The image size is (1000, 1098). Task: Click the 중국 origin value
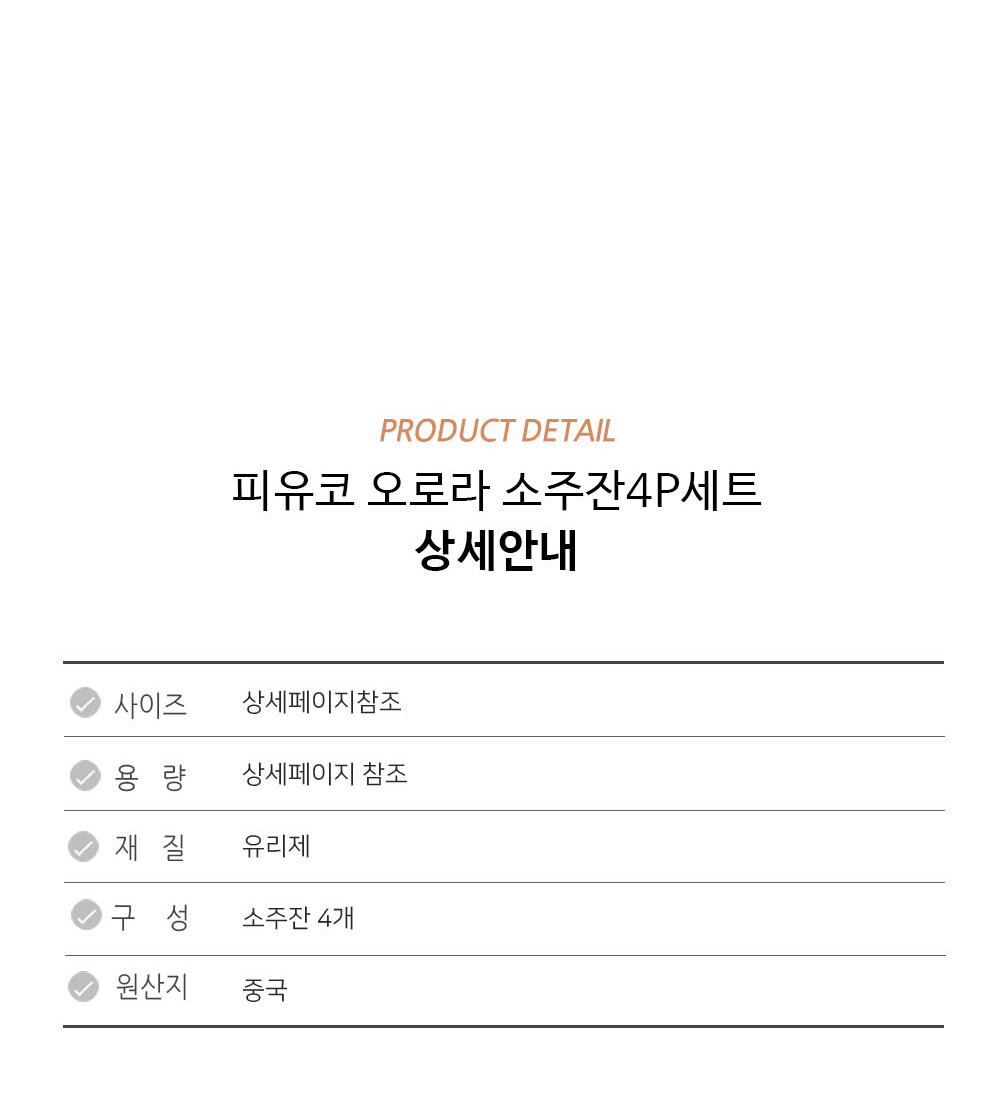pyautogui.click(x=265, y=990)
